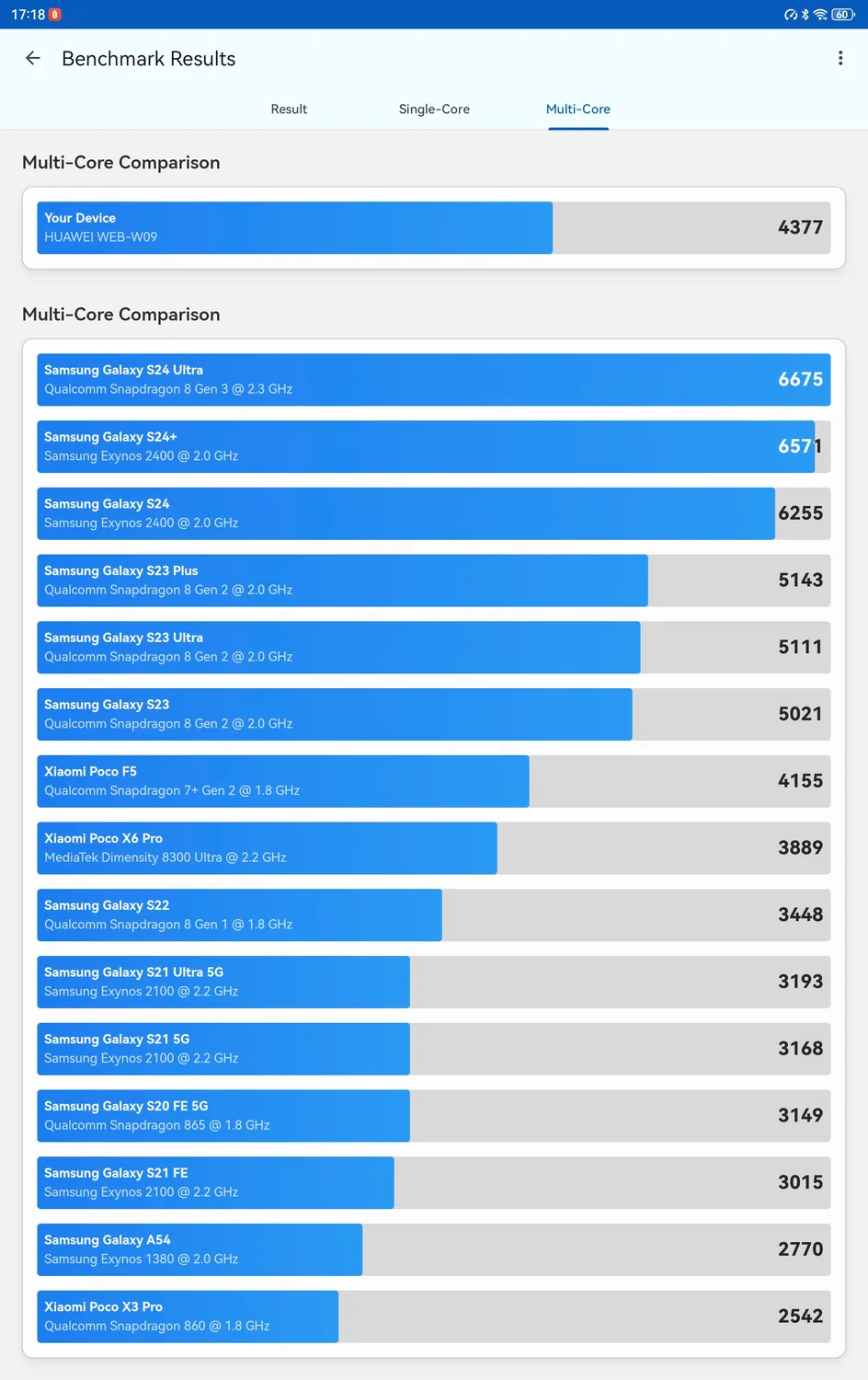
Task: Open the Samsung Galaxy S24+ result row
Action: [x=433, y=446]
